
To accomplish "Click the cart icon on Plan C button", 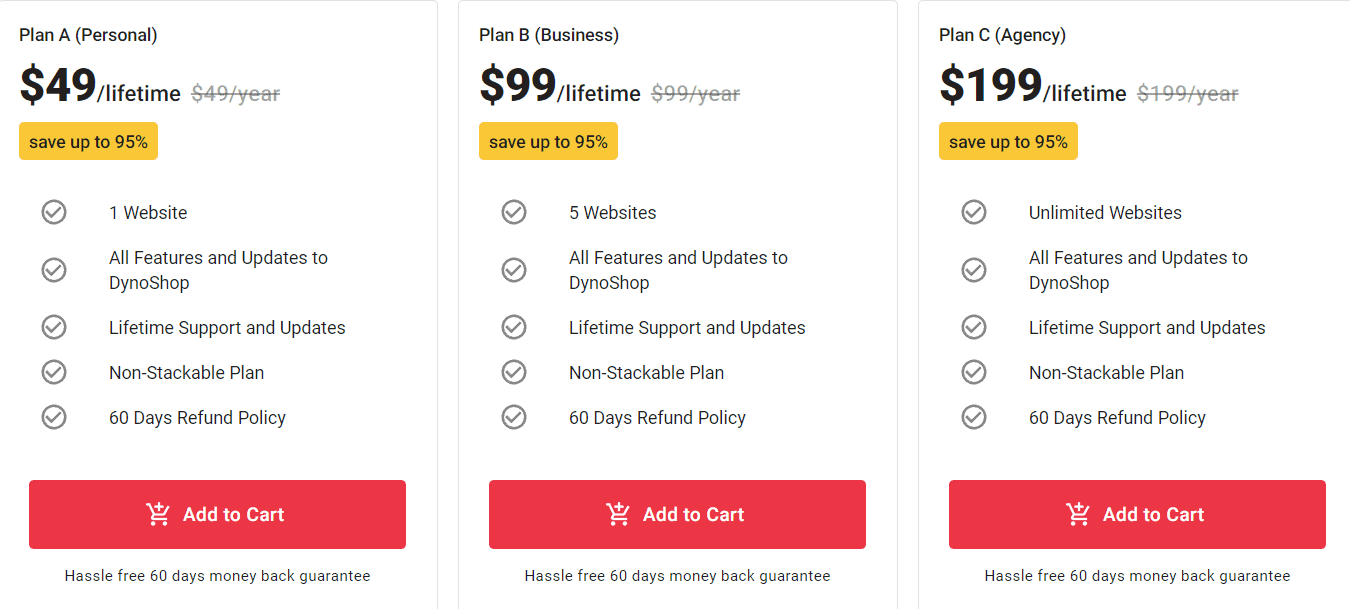I will [x=1078, y=514].
